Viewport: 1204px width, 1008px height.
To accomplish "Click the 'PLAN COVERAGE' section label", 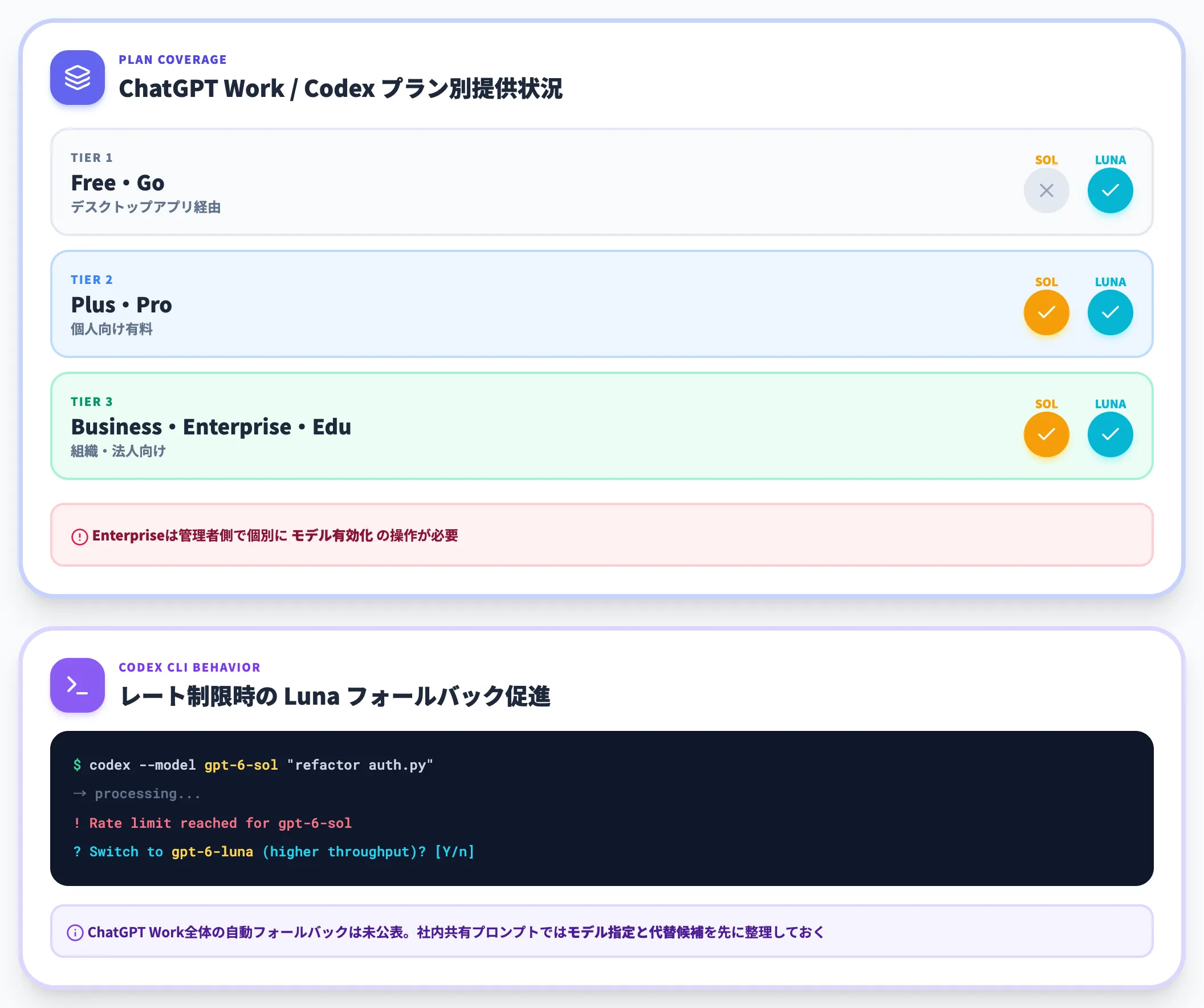I will click(173, 60).
